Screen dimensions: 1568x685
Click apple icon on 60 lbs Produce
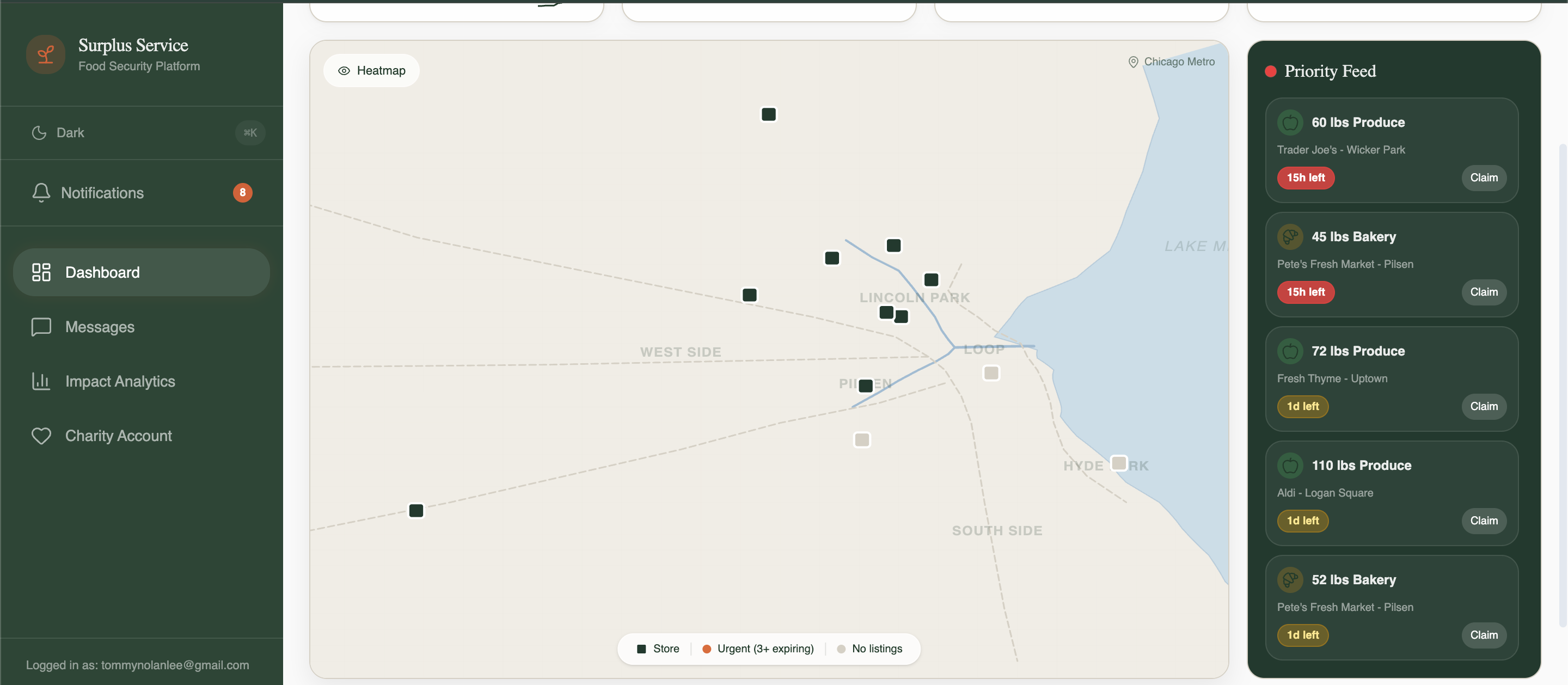[x=1289, y=123]
